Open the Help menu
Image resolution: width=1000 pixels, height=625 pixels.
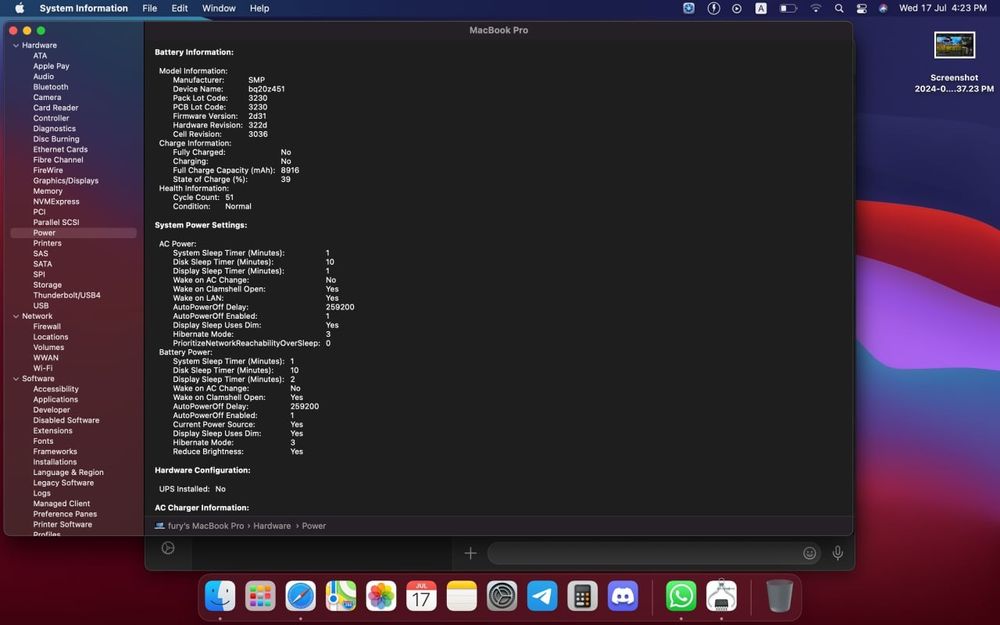point(260,8)
